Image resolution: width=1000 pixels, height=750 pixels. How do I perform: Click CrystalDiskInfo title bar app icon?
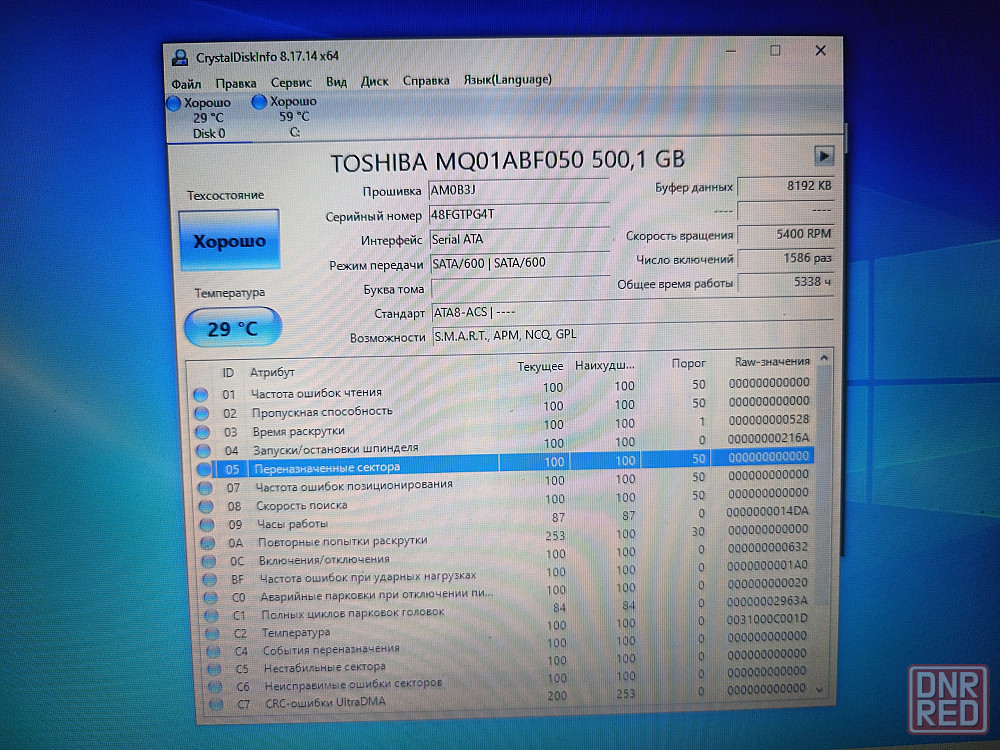180,58
